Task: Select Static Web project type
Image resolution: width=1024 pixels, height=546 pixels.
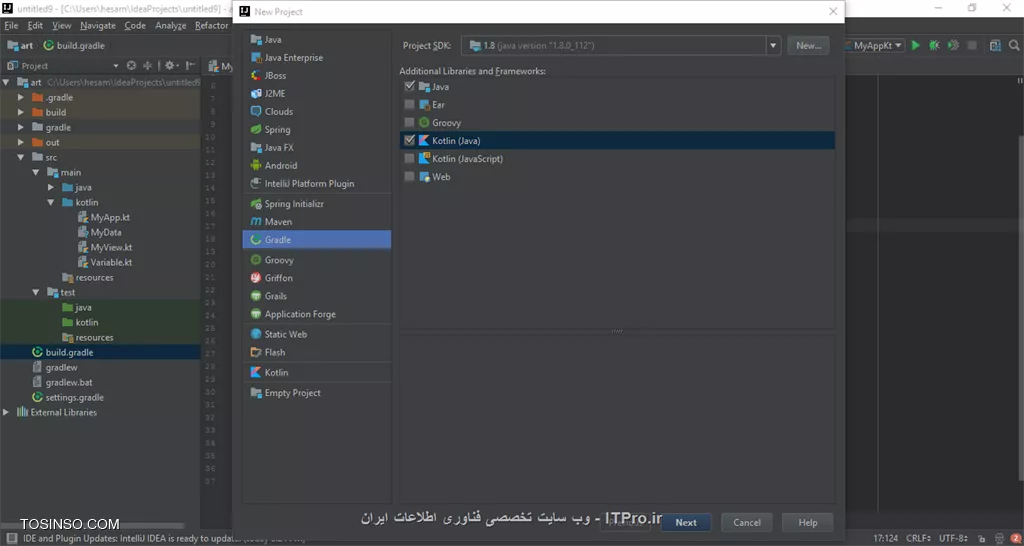Action: click(317, 334)
